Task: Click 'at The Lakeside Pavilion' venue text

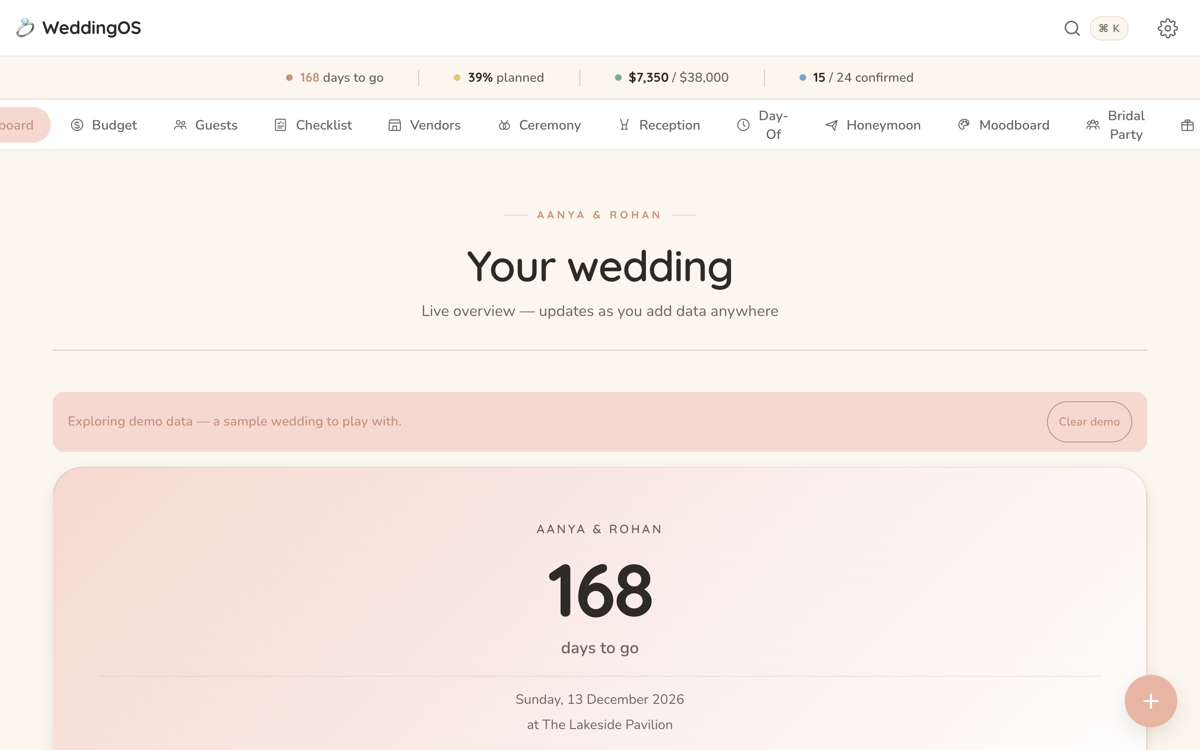Action: pos(600,725)
